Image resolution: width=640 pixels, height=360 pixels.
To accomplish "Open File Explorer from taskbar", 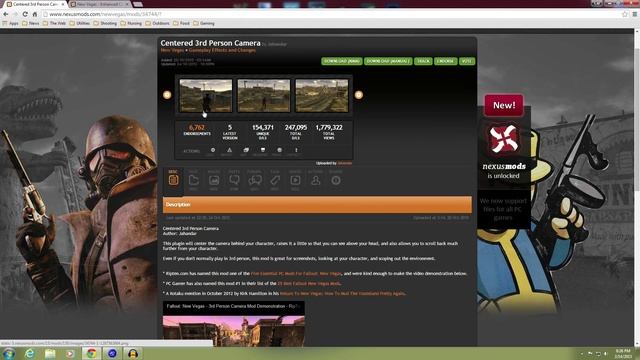I will click(50, 353).
